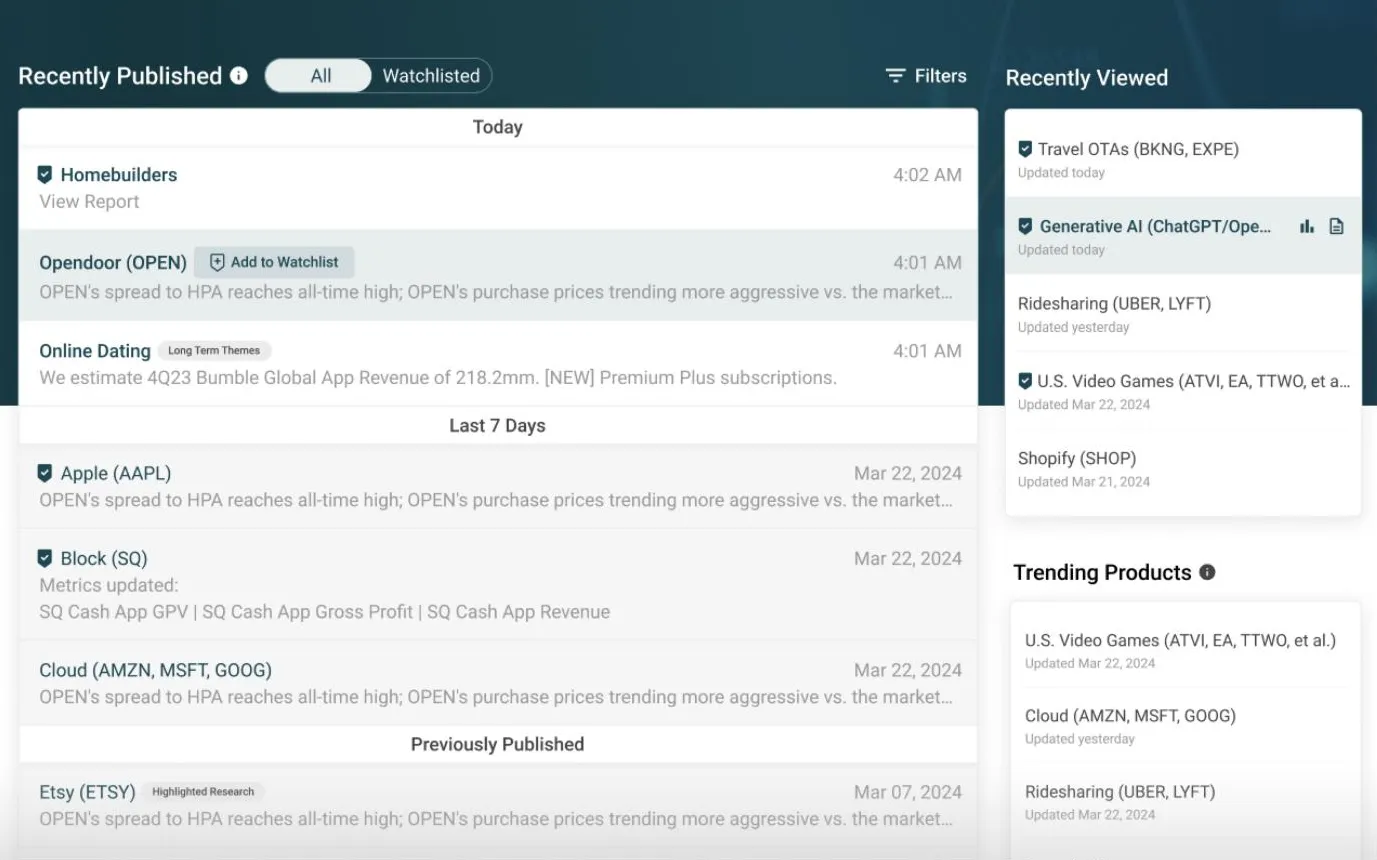Open Cloud (AMZN, MSFT, GOOG) in Recently Published
The image size is (1377, 860).
[x=155, y=670]
